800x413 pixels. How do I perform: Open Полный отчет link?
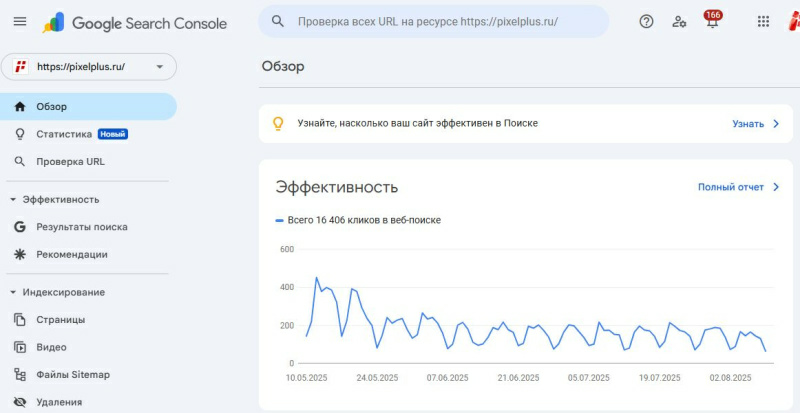click(x=731, y=187)
